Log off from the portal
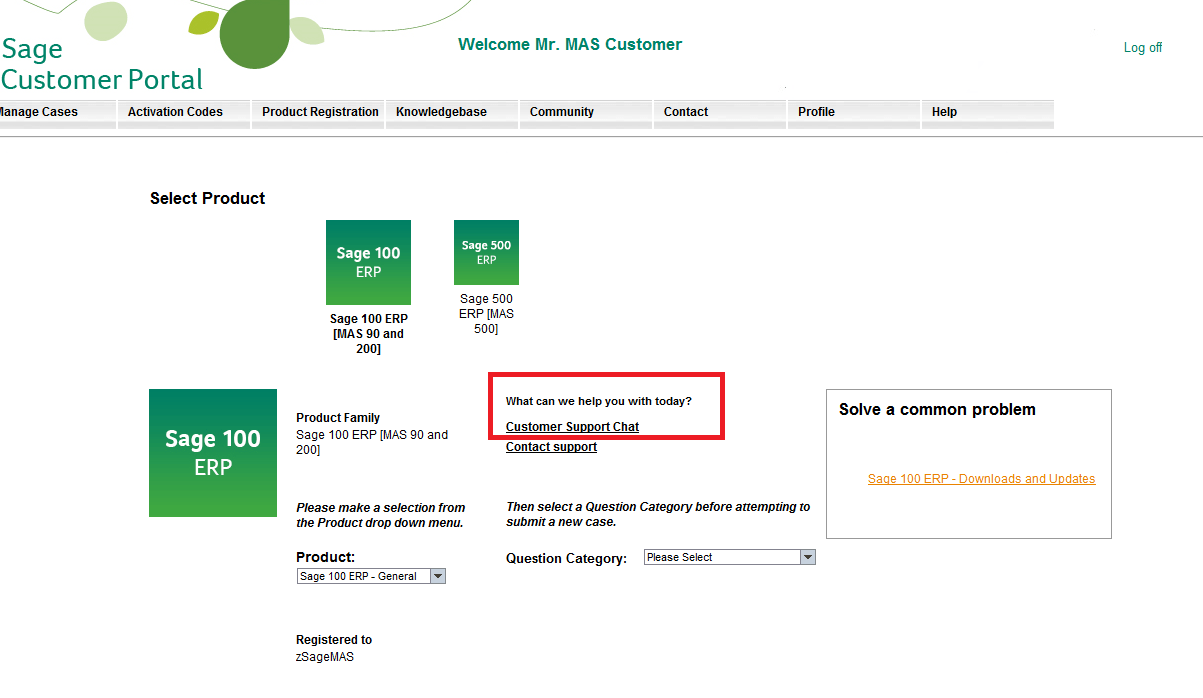The image size is (1203, 698). (1142, 47)
